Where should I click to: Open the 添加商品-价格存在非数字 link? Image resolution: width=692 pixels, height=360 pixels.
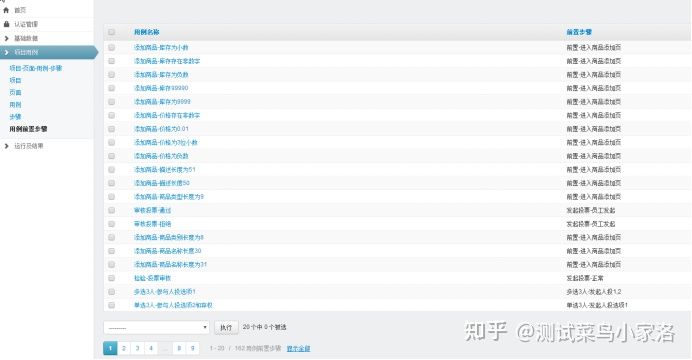(x=167, y=115)
